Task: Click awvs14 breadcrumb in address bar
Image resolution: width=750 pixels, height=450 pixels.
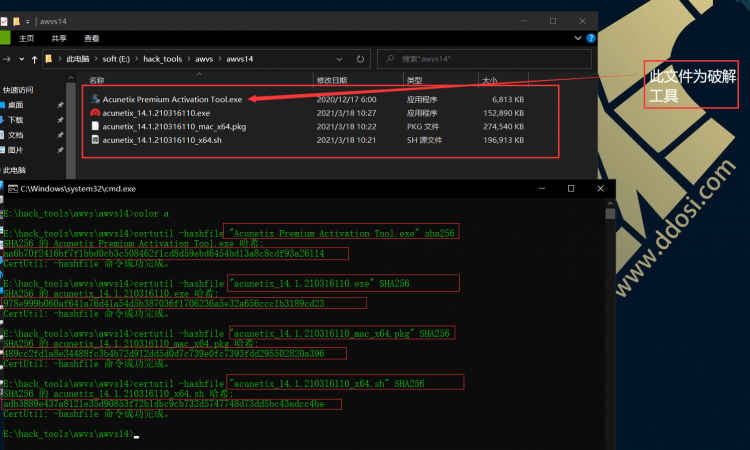Action: 240,59
